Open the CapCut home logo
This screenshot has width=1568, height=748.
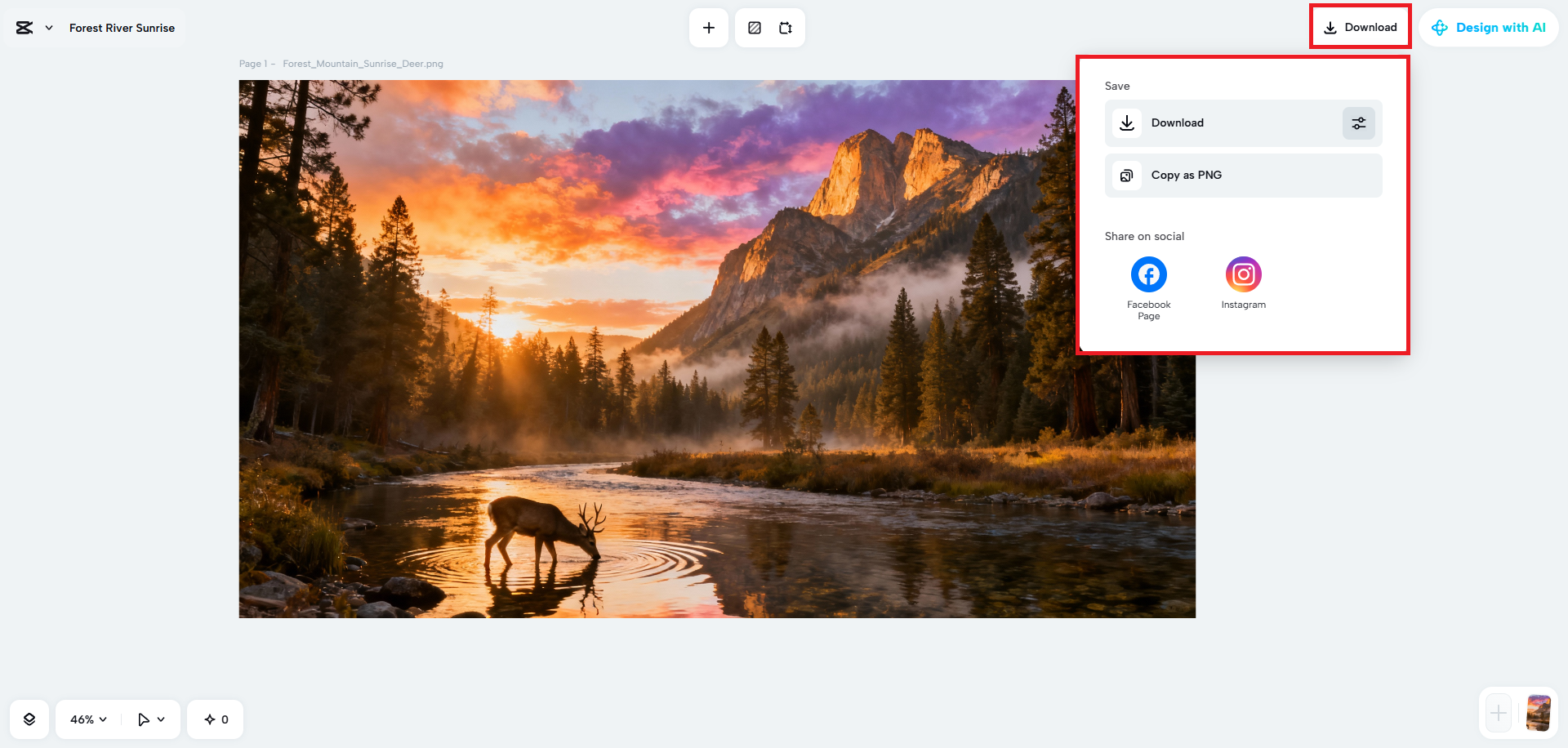click(24, 27)
